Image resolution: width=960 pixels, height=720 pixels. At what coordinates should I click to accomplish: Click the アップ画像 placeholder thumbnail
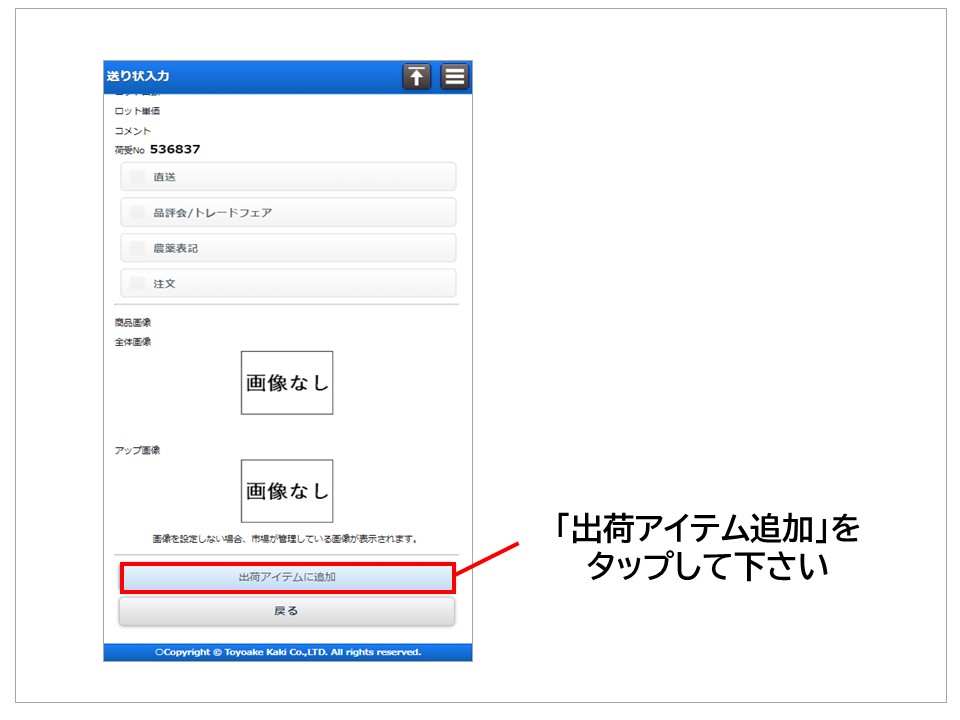coord(287,491)
